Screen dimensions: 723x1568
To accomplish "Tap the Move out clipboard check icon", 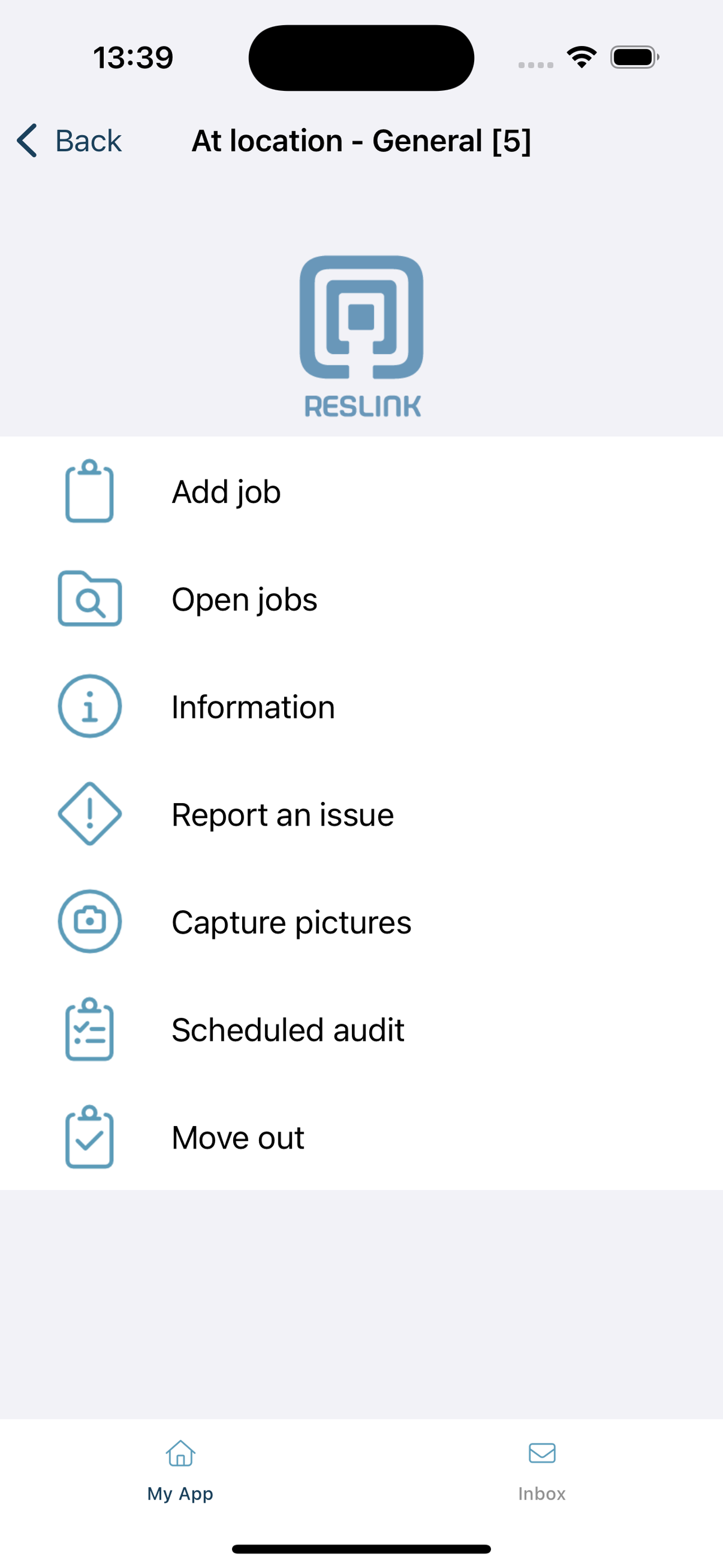I will pos(90,1136).
